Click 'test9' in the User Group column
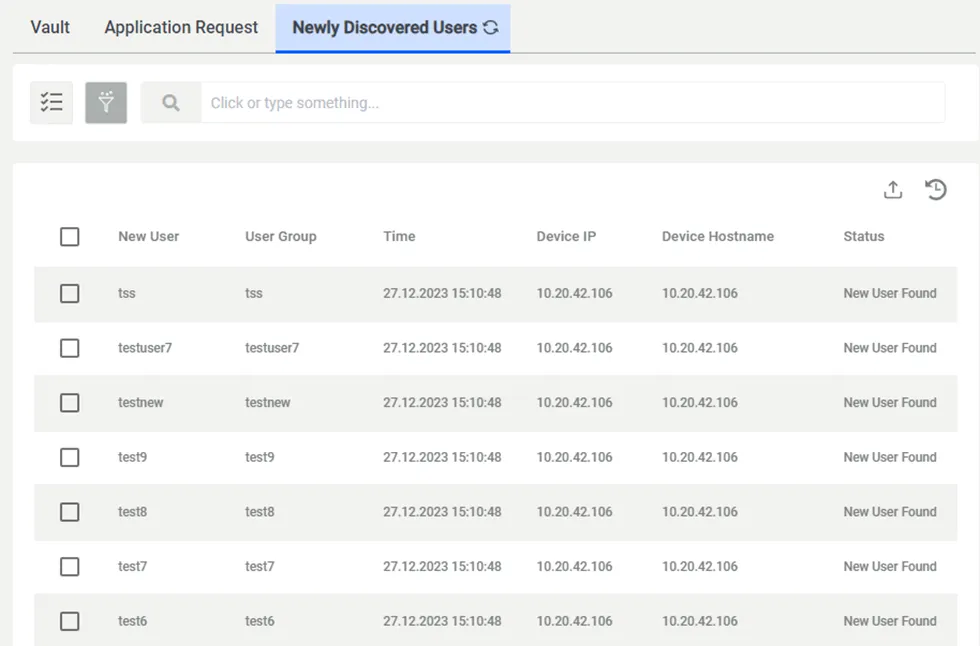Viewport: 980px width, 646px height. pyautogui.click(x=259, y=457)
